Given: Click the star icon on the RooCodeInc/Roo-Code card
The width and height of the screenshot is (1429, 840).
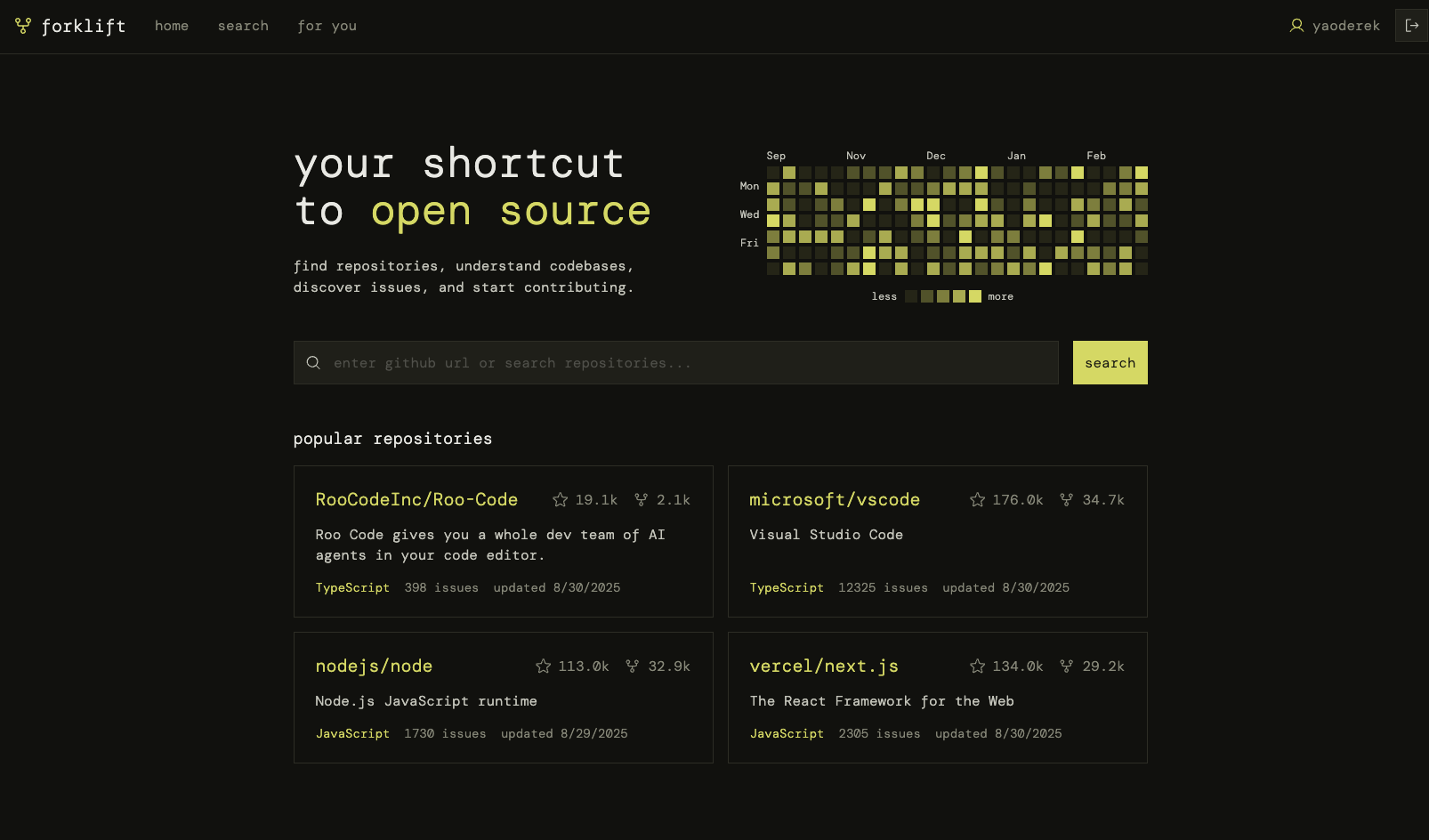Looking at the screenshot, I should point(560,500).
